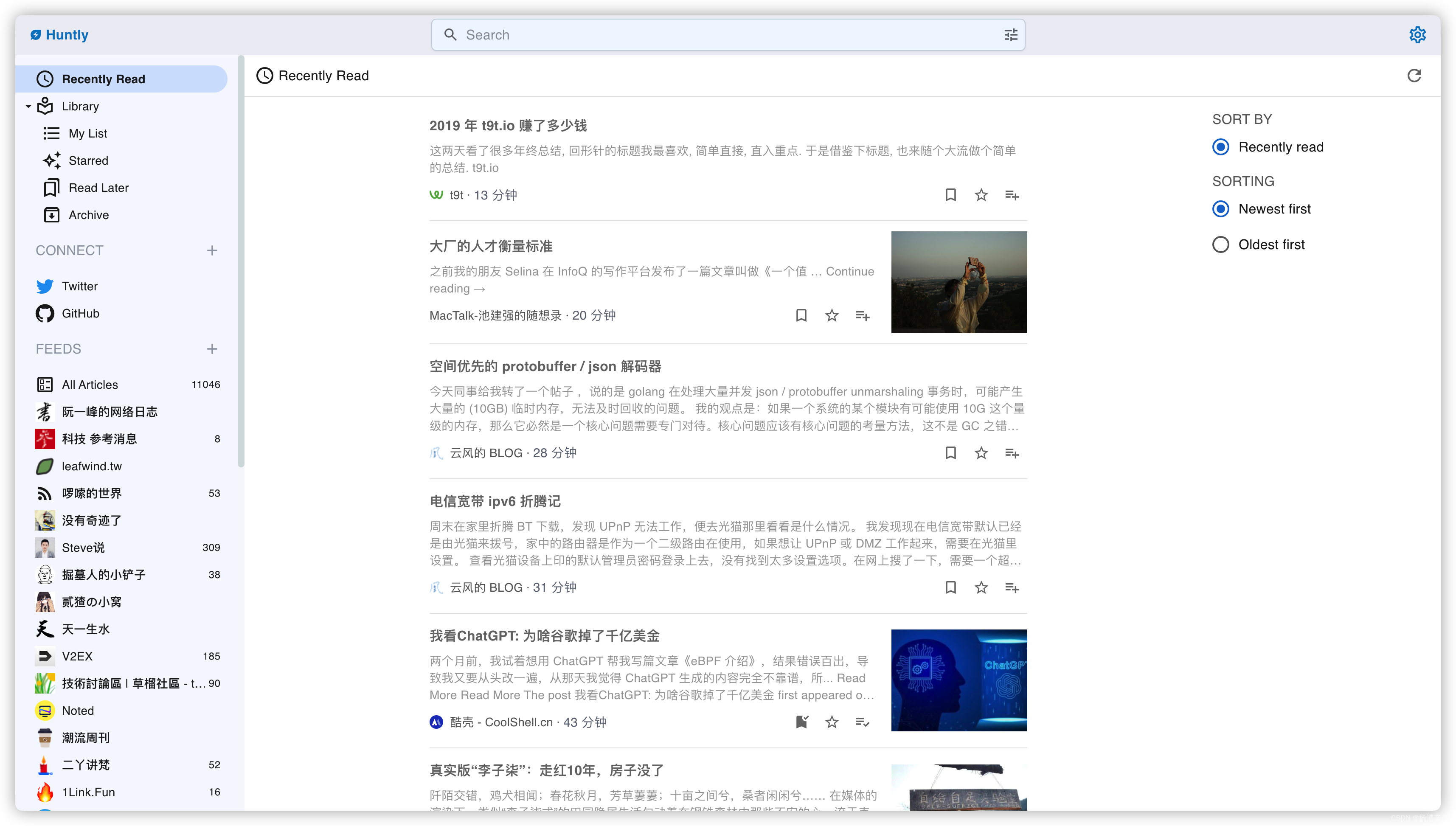
Task: Open the ChatGPT article thumbnail image
Action: click(x=958, y=680)
